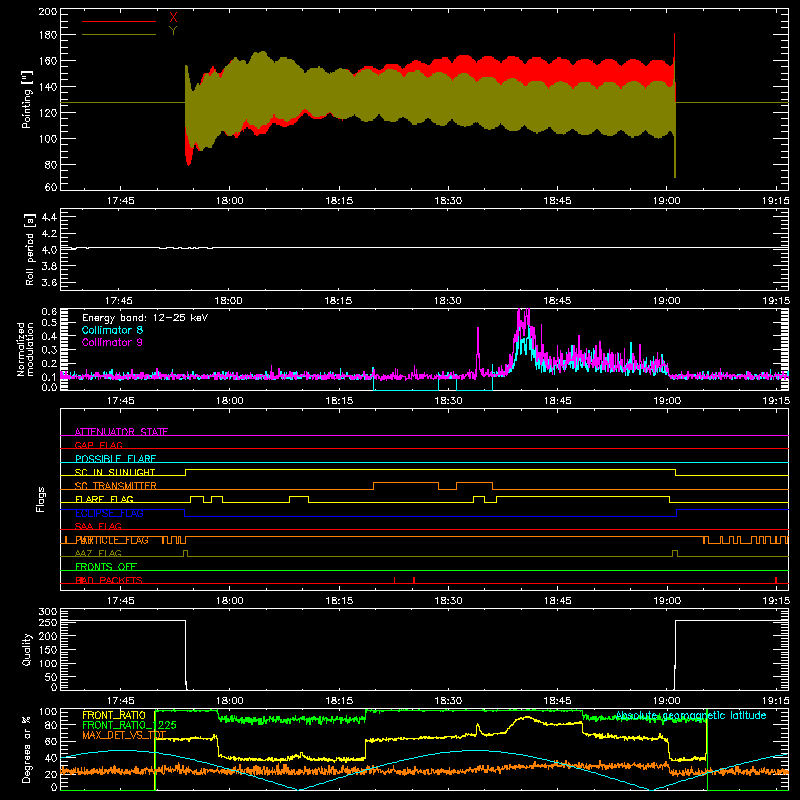Click the olive Y legend line
The height and width of the screenshot is (800, 800).
click(118, 35)
